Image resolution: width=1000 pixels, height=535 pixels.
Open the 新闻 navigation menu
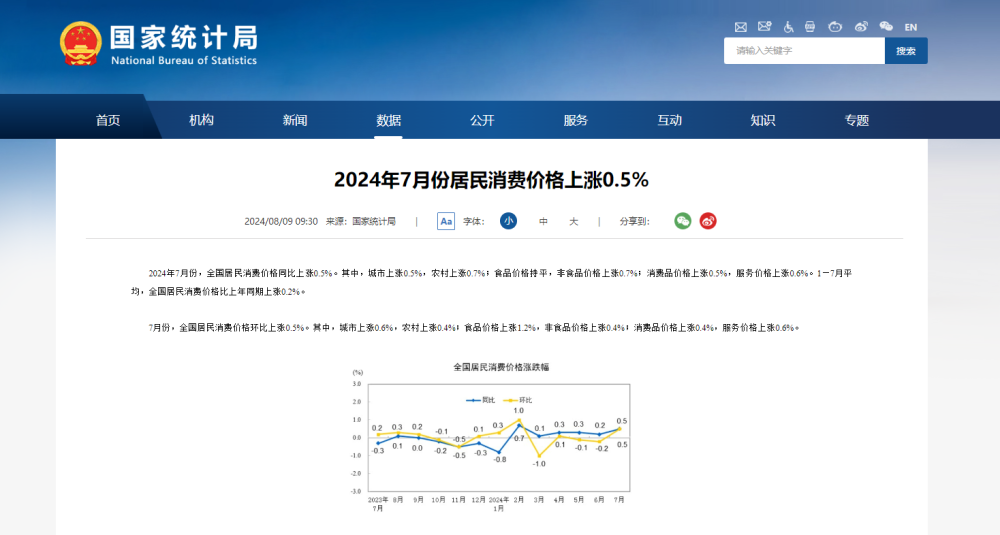point(295,120)
